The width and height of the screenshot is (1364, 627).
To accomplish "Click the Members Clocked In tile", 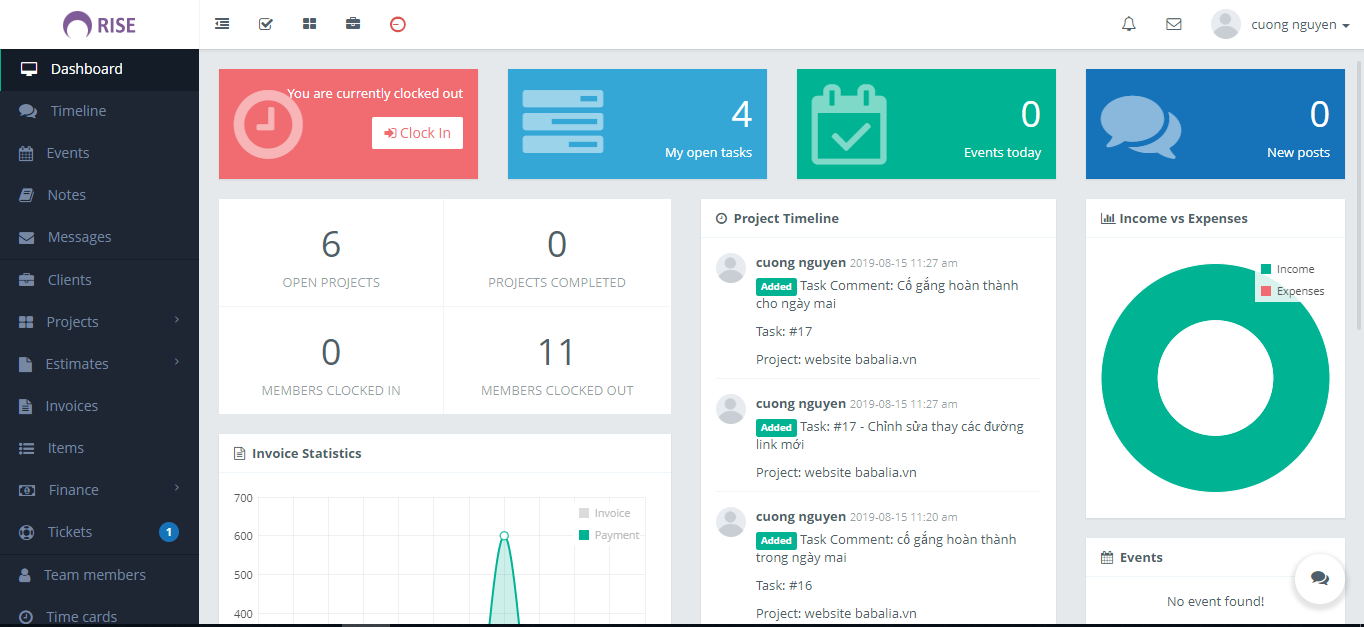I will click(x=331, y=363).
